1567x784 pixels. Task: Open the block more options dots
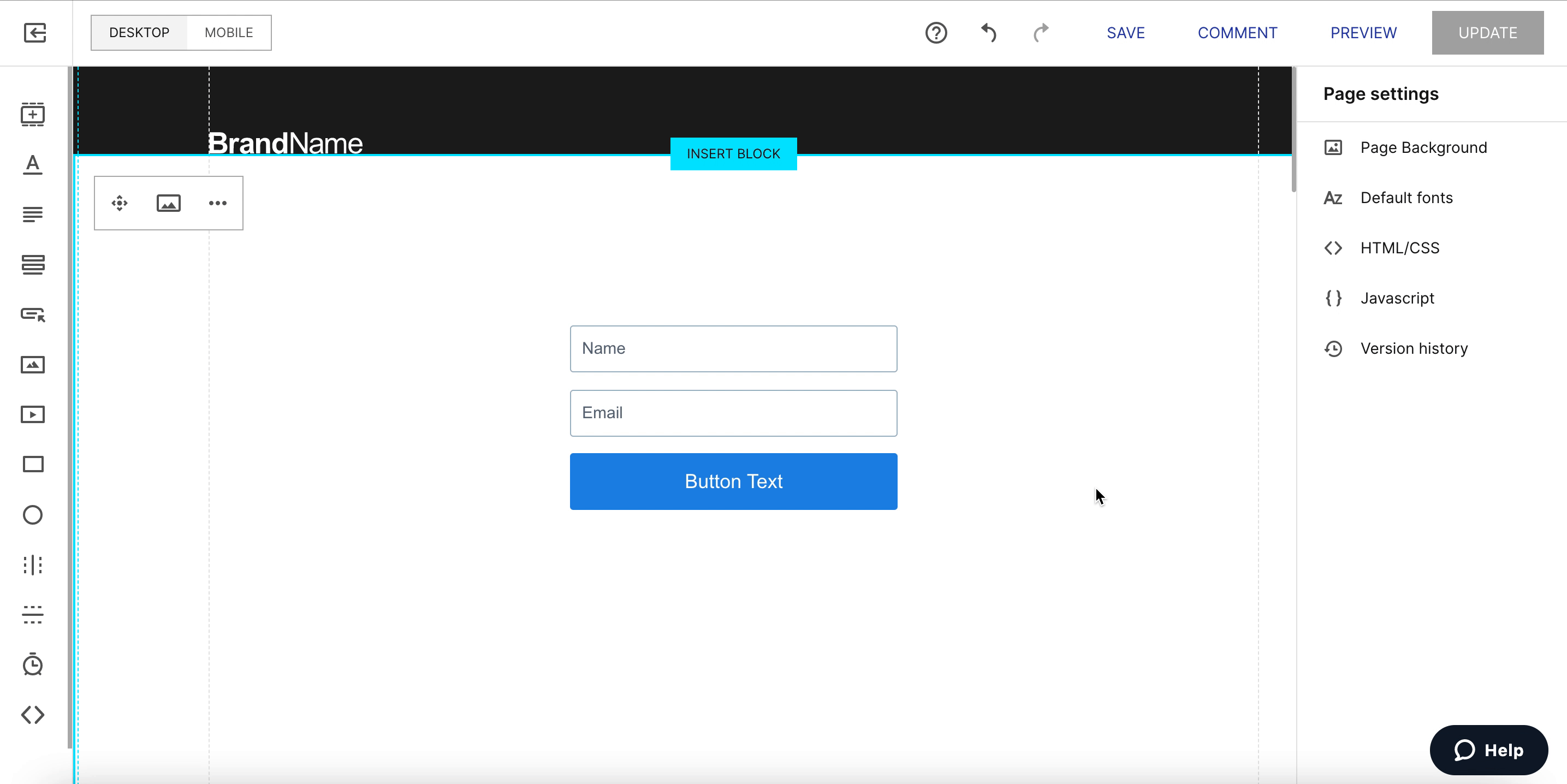point(218,203)
